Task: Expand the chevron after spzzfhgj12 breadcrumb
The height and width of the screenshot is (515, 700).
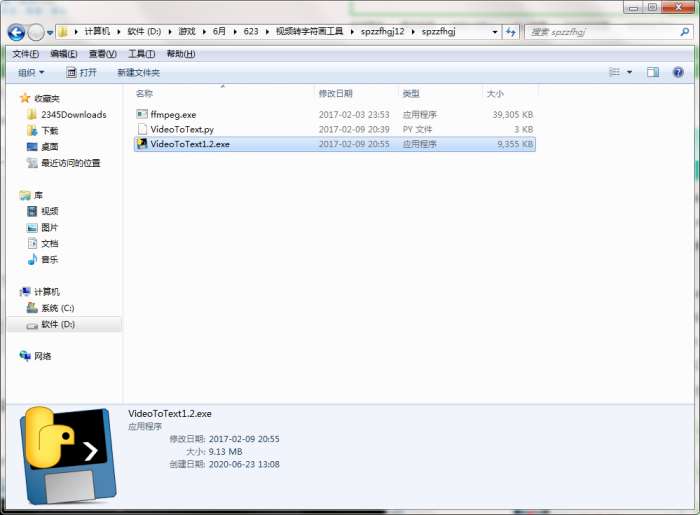Action: [x=412, y=32]
